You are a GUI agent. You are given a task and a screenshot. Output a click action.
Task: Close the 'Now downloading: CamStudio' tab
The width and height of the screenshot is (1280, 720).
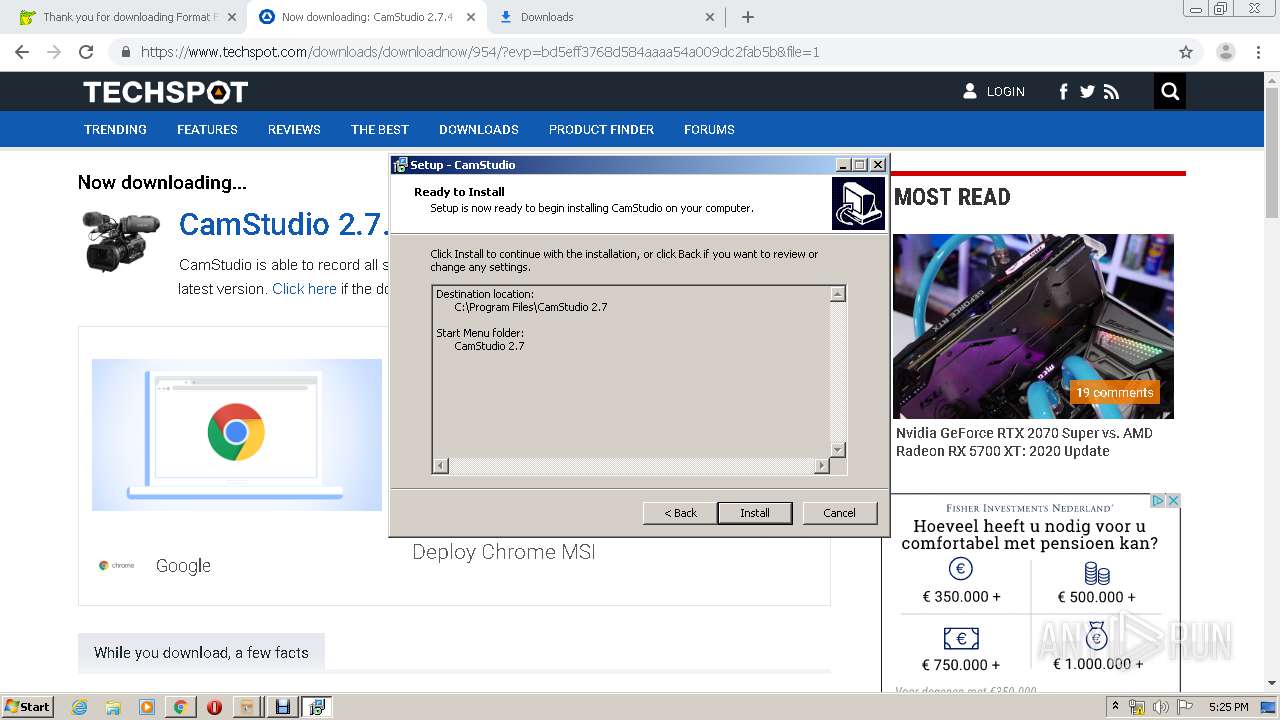[x=471, y=17]
